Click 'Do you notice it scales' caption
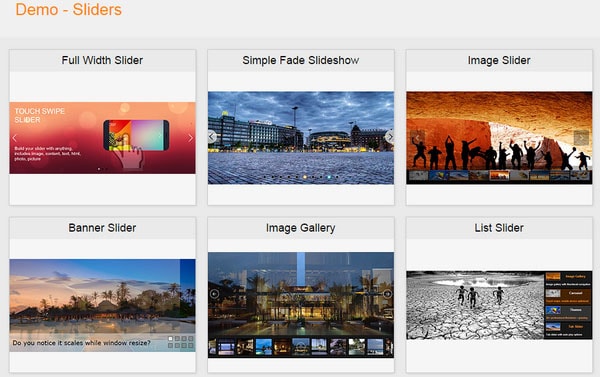 coord(82,343)
